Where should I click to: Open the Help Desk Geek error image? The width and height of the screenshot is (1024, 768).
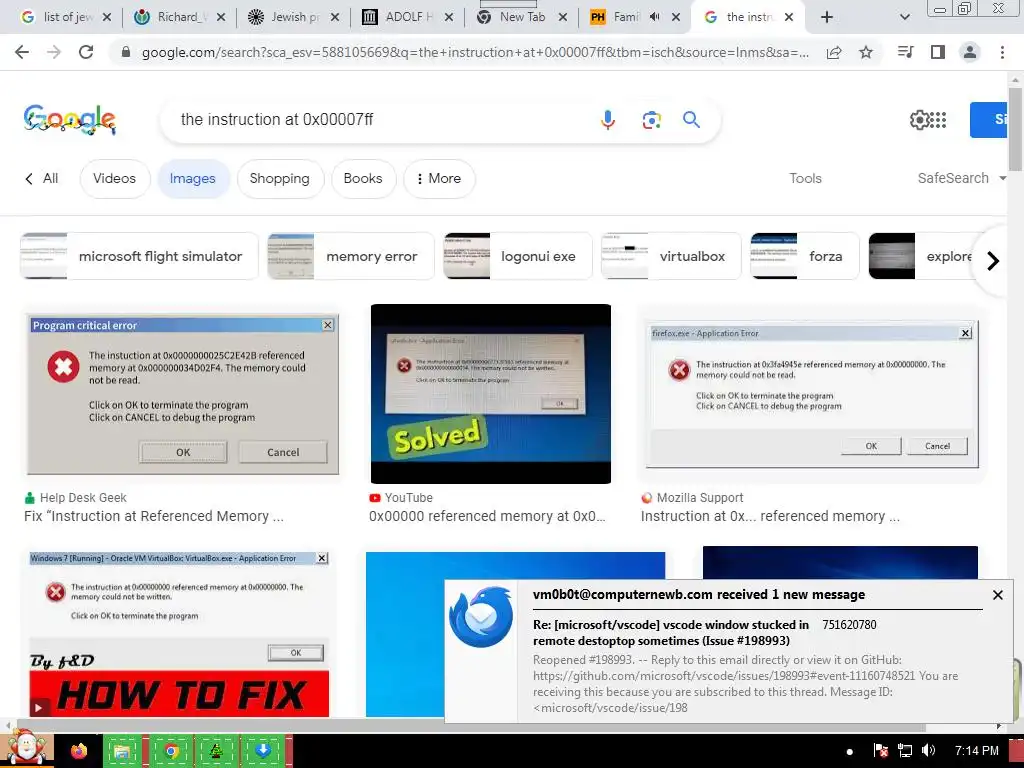(x=183, y=395)
